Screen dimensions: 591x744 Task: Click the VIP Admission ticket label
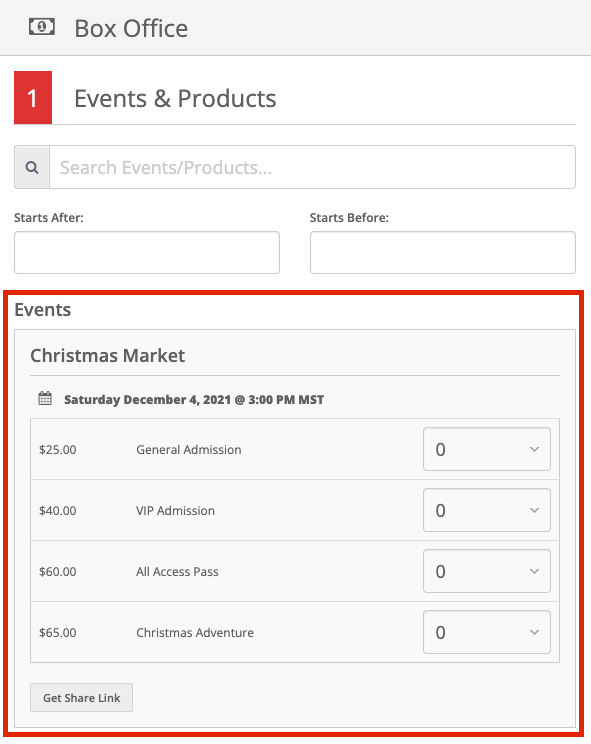175,511
